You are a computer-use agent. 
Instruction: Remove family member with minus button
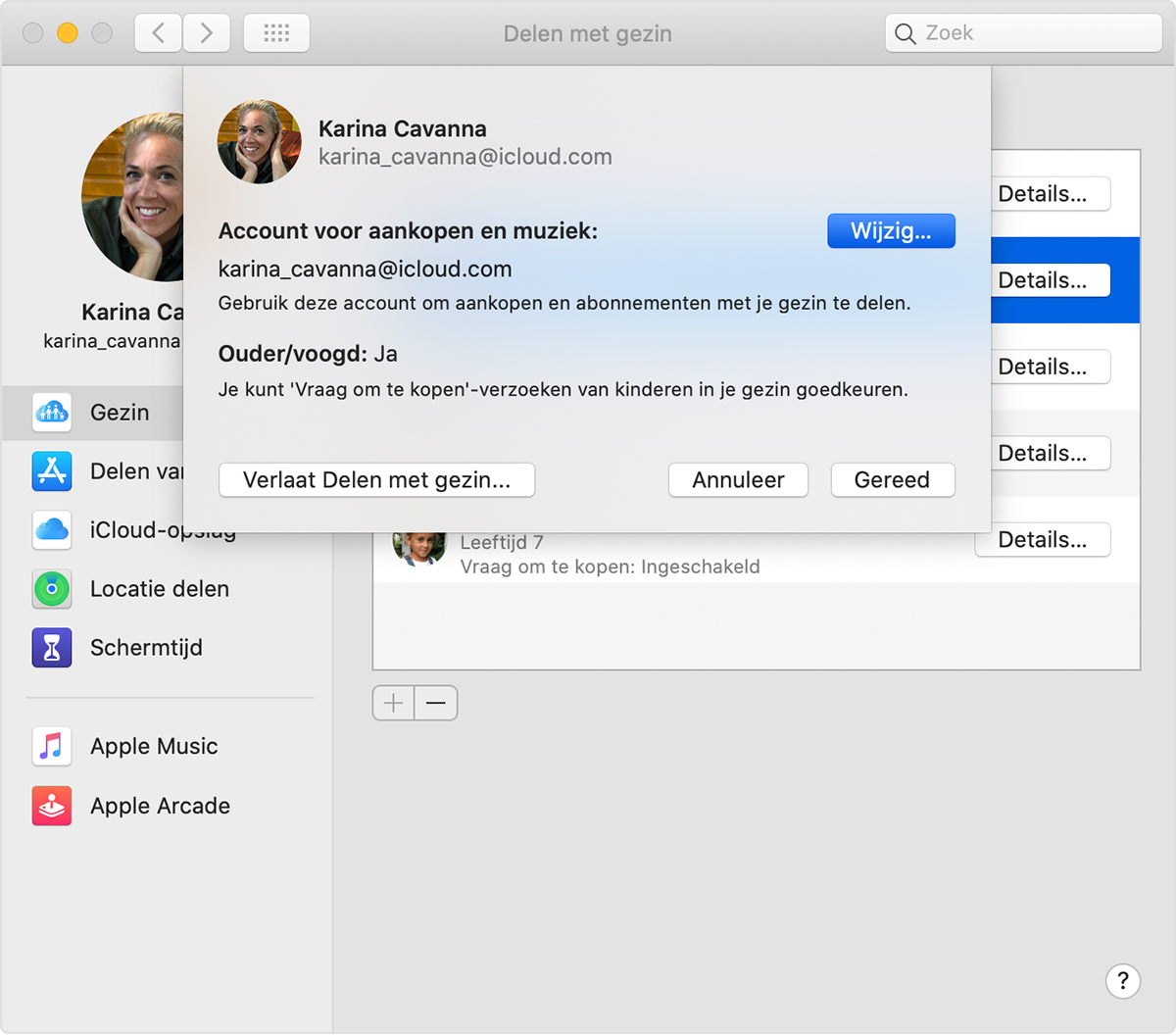click(x=436, y=703)
